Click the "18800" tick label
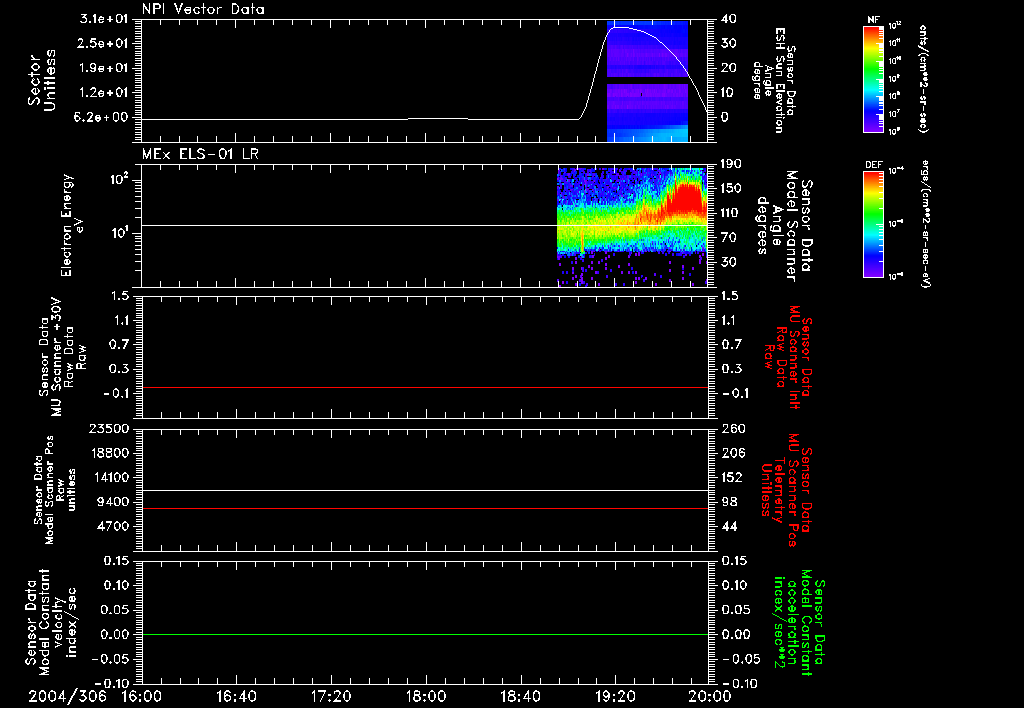Viewport: 1024px width, 708px height. click(109, 453)
